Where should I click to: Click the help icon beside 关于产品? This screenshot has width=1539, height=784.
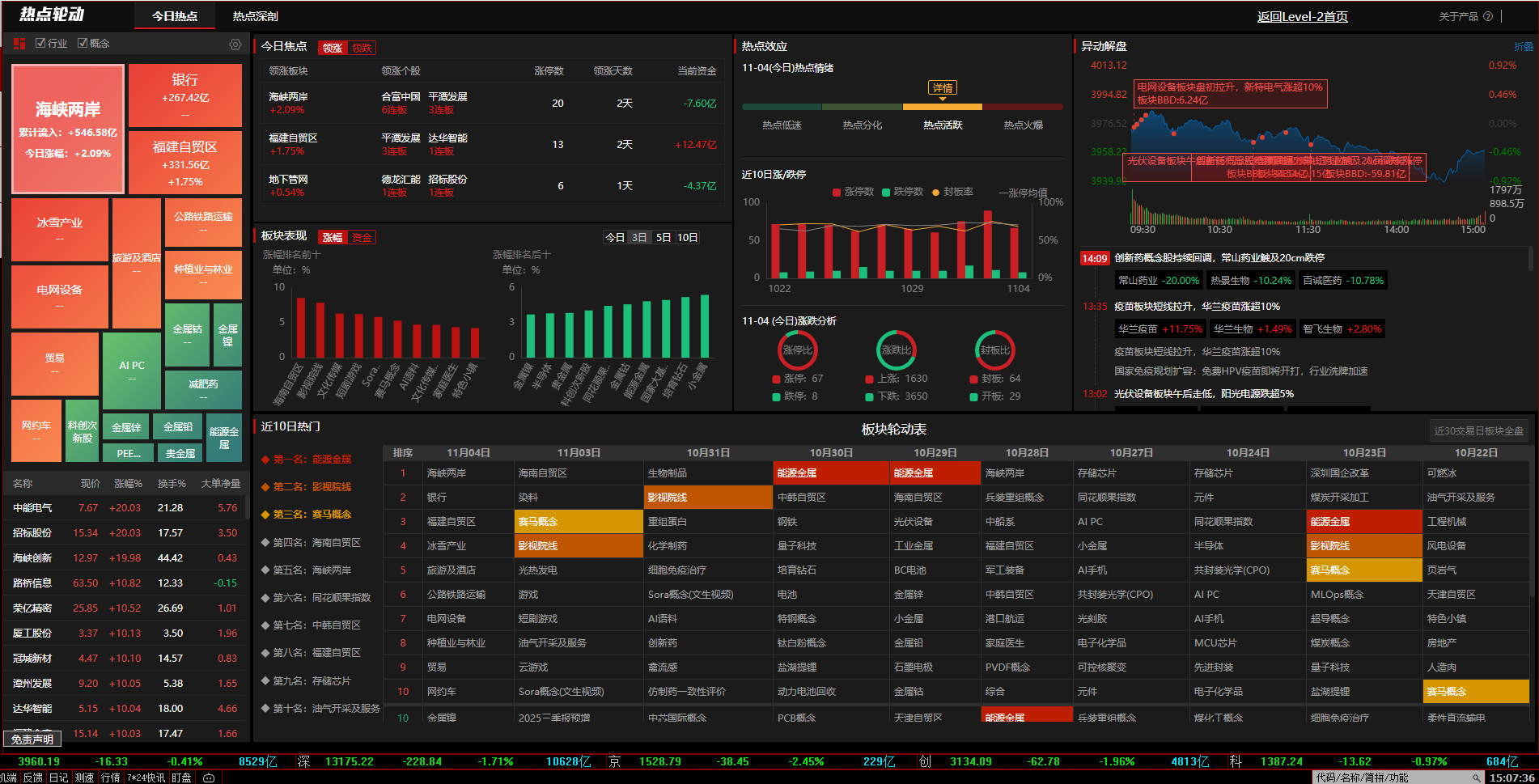pyautogui.click(x=1488, y=16)
